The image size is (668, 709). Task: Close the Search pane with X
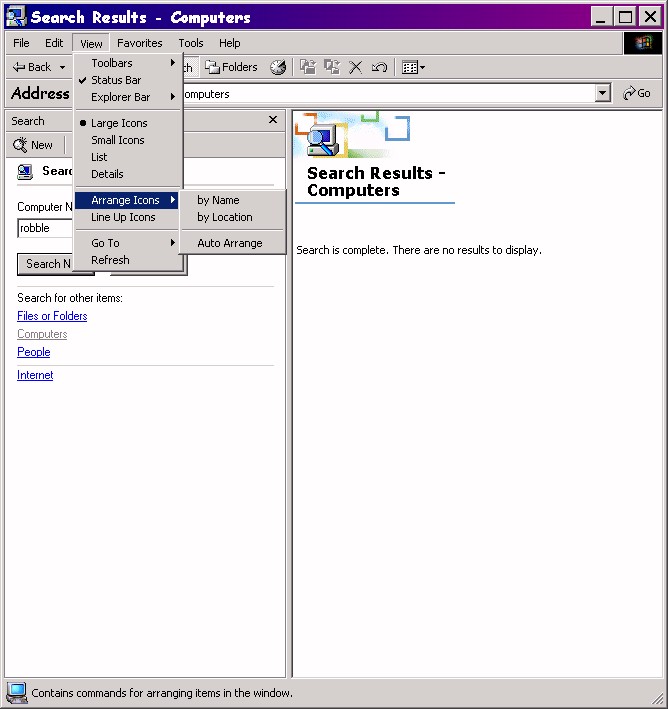coord(273,120)
